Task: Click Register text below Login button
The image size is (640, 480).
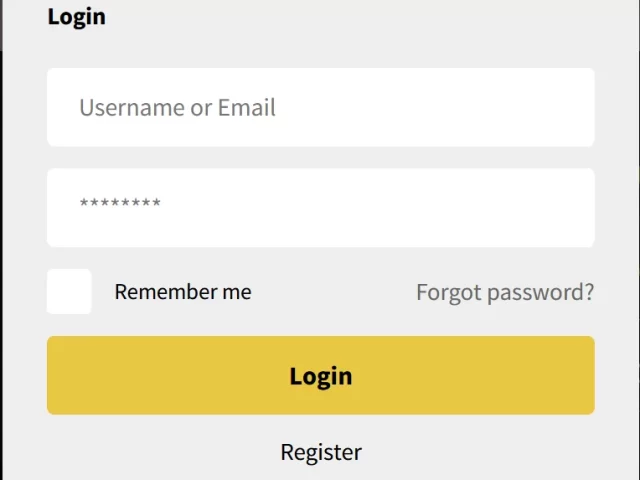Action: [320, 452]
